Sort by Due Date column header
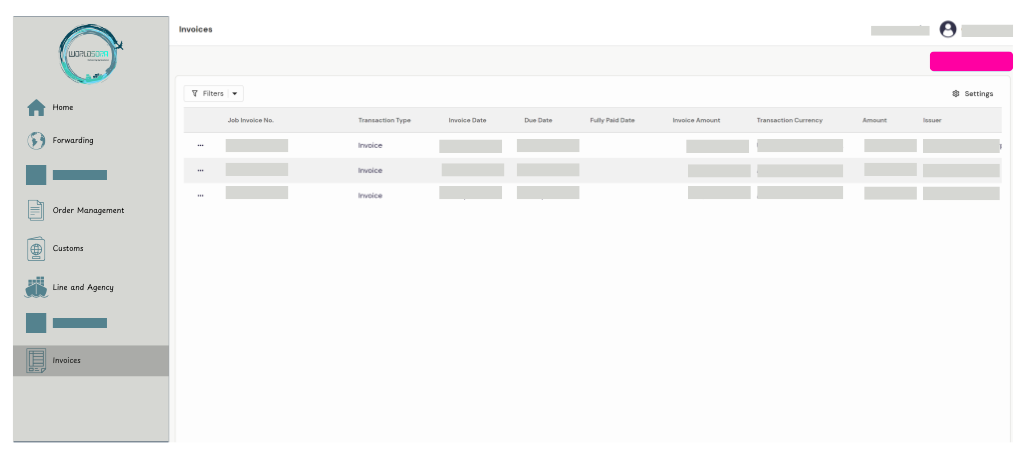 click(x=538, y=121)
